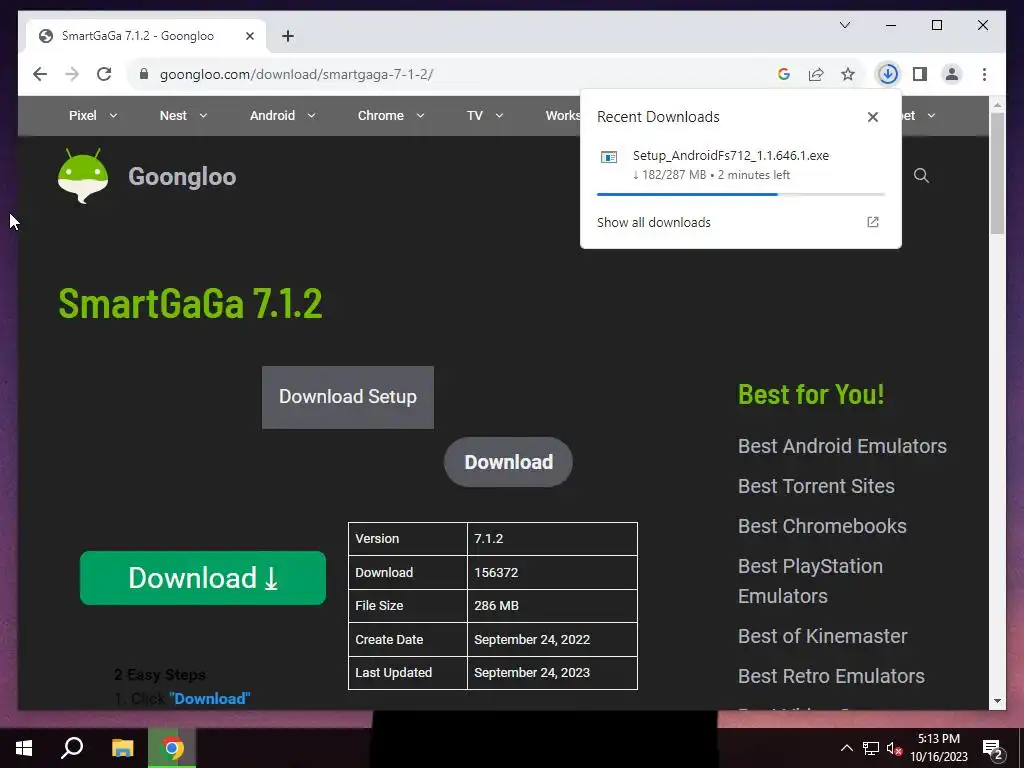Close the Recent Downloads popup
Image resolution: width=1024 pixels, height=768 pixels.
coord(872,117)
